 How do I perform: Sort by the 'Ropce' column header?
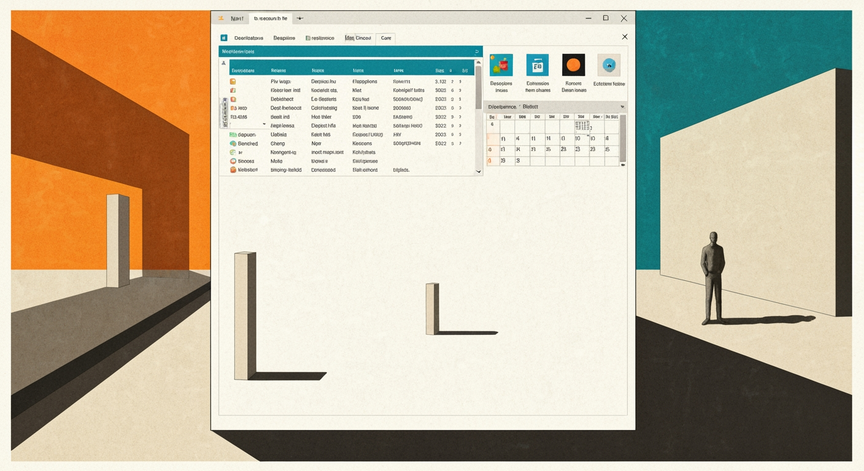[317, 71]
